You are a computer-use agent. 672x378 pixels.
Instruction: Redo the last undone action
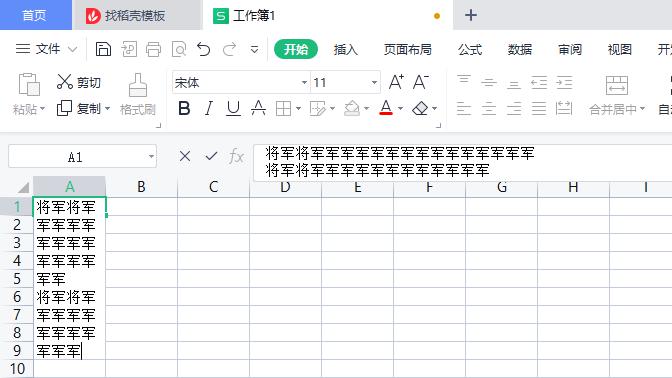click(229, 49)
